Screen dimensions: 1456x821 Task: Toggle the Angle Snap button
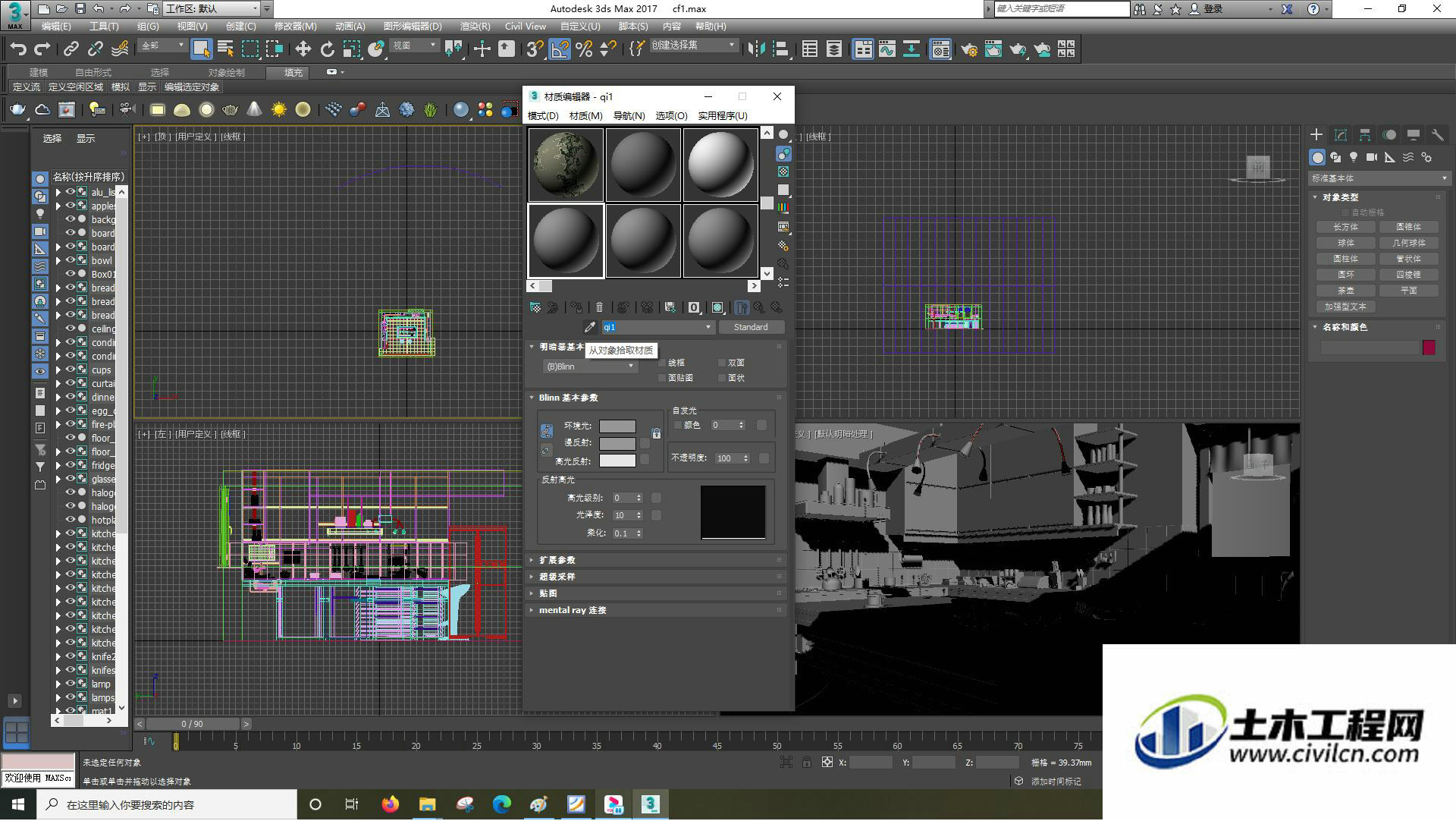559,49
